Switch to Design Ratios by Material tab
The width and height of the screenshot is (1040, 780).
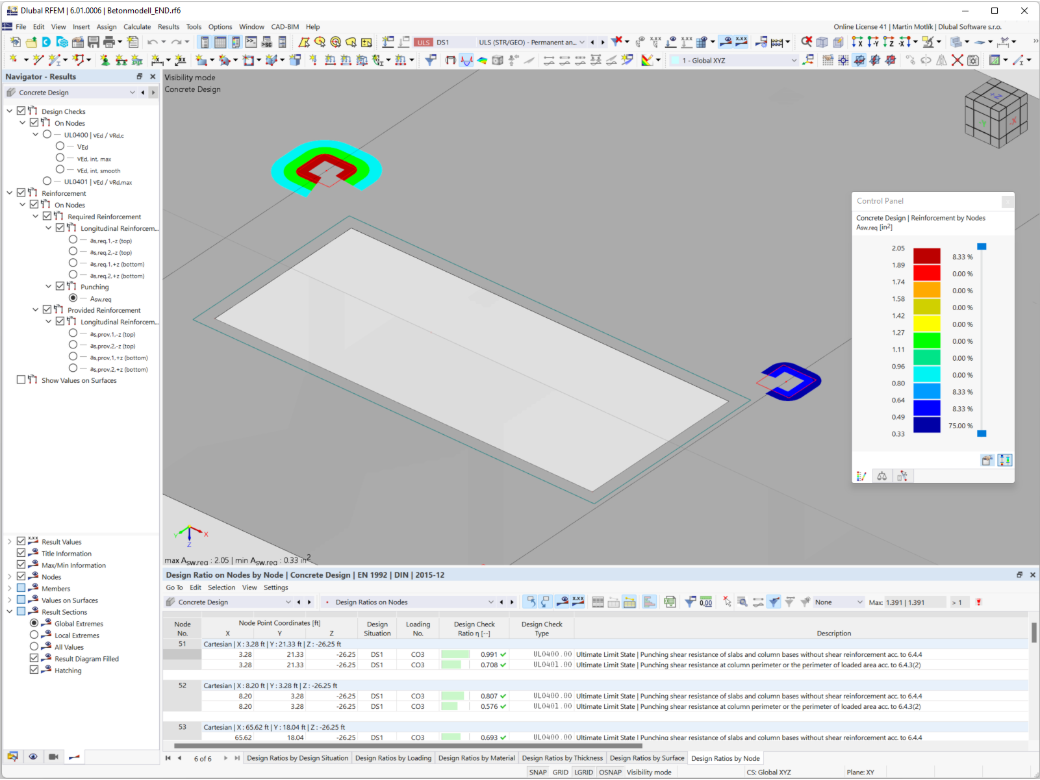(x=476, y=758)
